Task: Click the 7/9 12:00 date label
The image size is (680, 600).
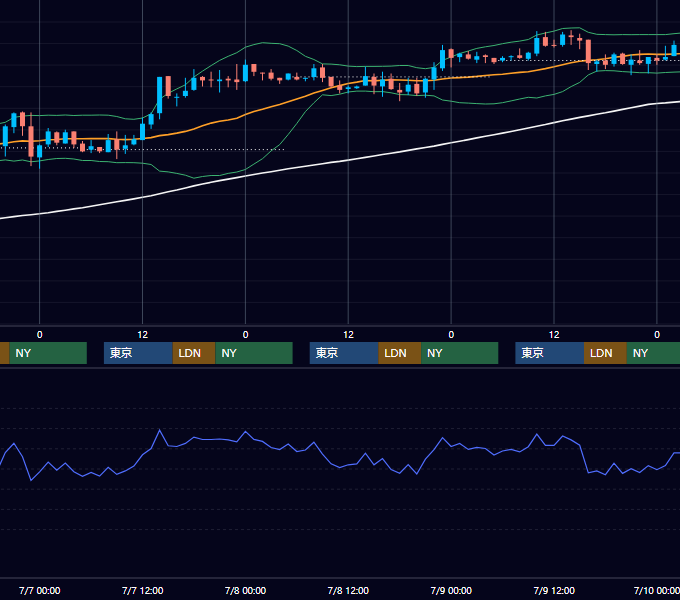Action: tap(554, 590)
